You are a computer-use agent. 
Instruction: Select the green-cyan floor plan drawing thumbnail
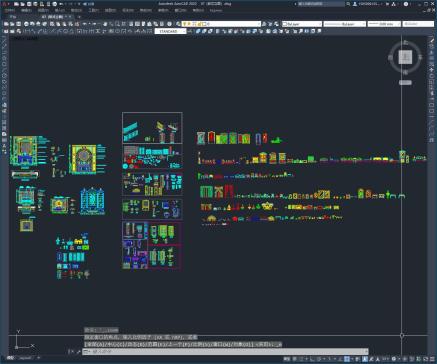coord(24,150)
